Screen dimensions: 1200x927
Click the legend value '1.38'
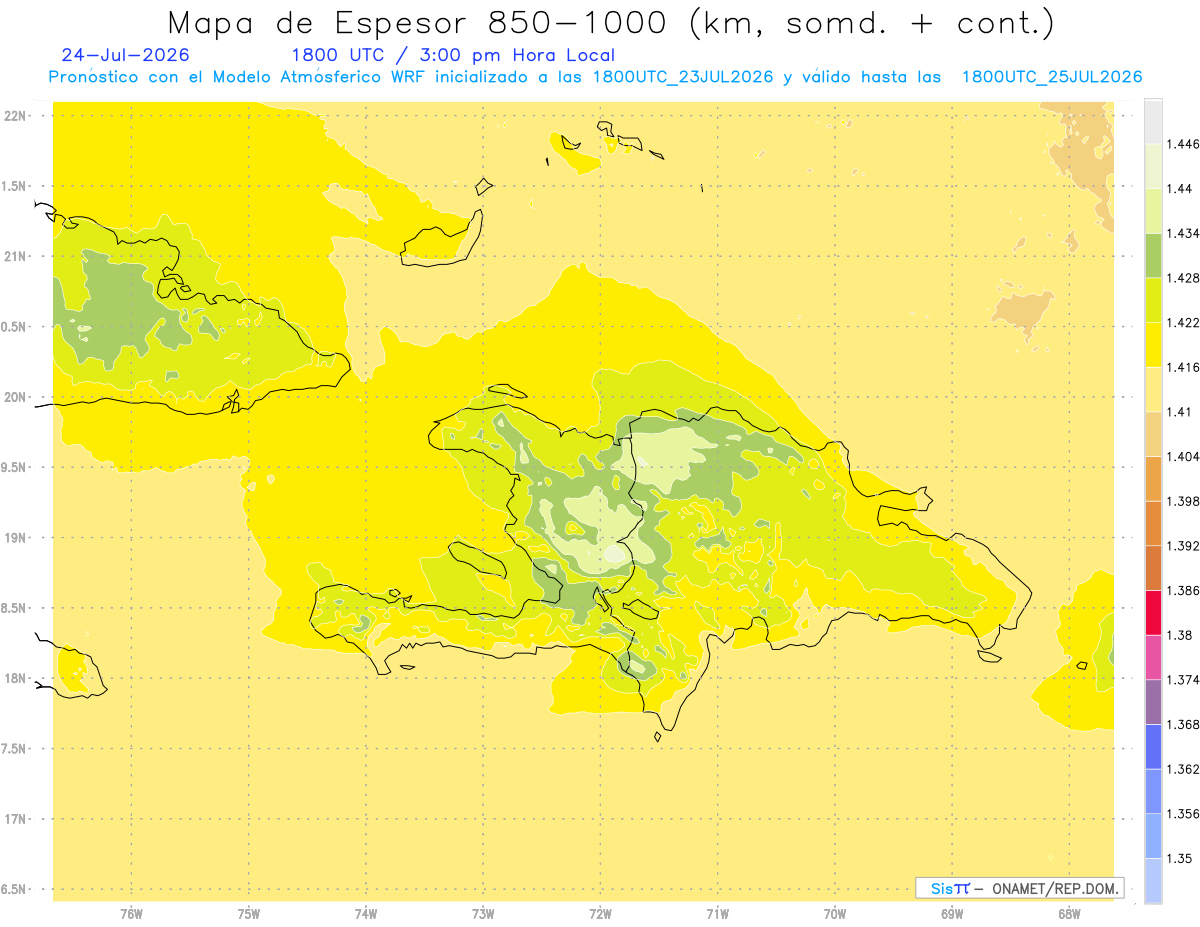point(1179,635)
